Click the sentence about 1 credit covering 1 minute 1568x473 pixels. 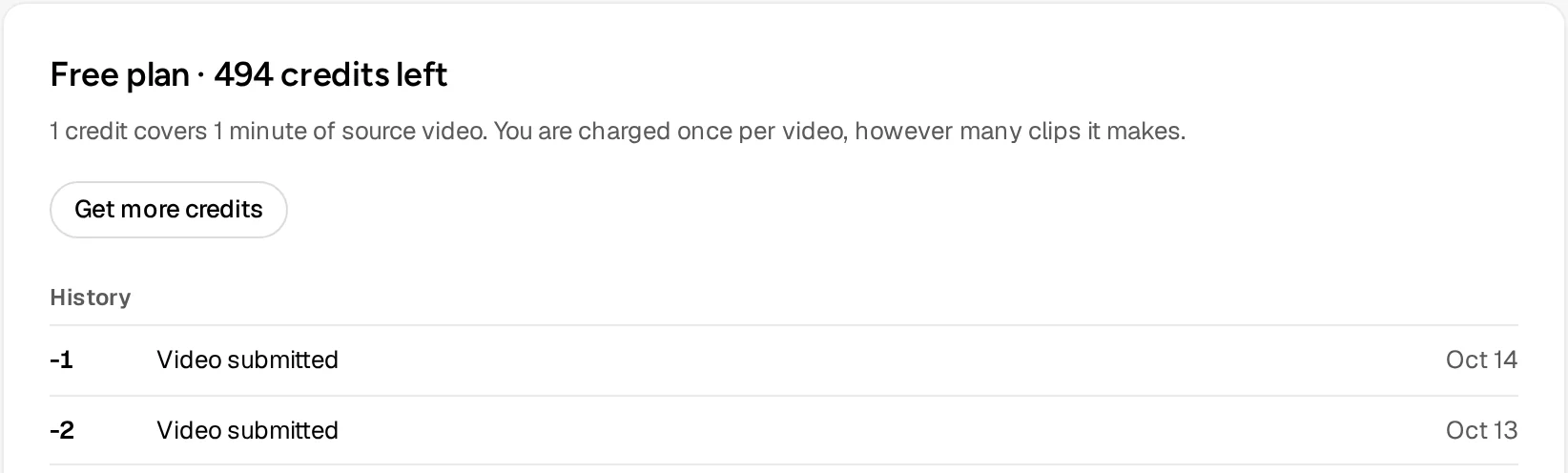(x=269, y=131)
